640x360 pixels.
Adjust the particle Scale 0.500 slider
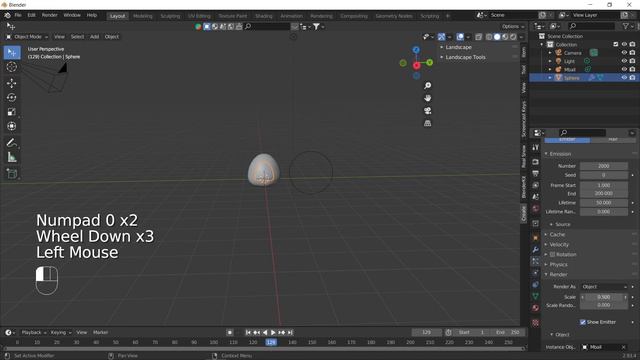(604, 297)
